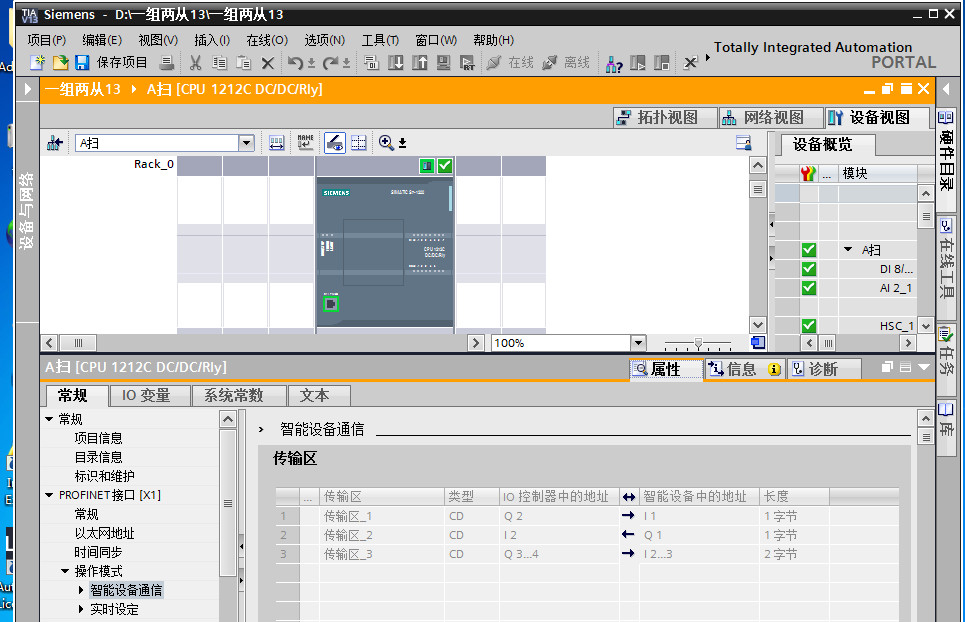Switch to the 拓扑视图 tab
Viewport: 965px width, 622px height.
665,118
